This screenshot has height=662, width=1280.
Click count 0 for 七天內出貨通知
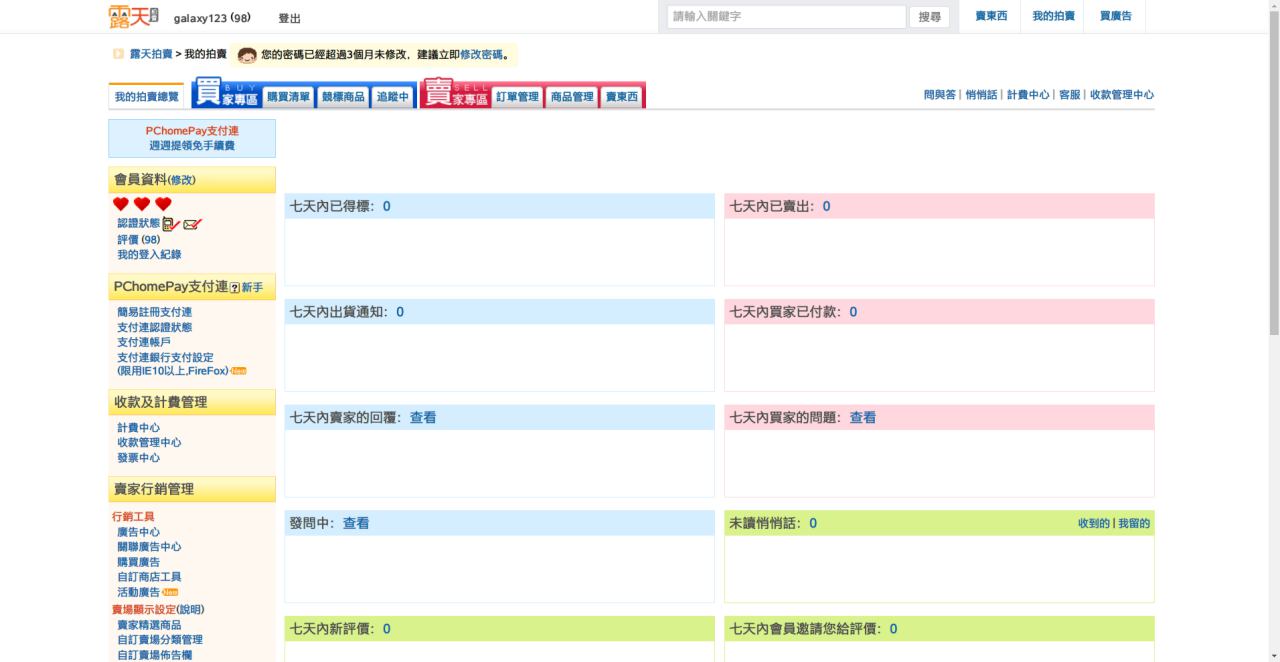tap(400, 312)
